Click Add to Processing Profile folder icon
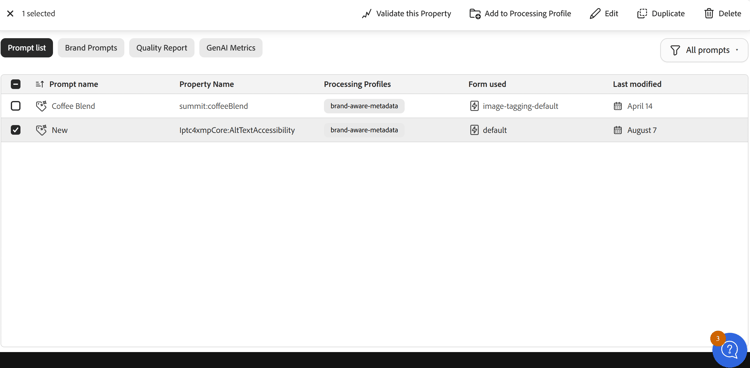This screenshot has height=368, width=750. click(x=475, y=13)
